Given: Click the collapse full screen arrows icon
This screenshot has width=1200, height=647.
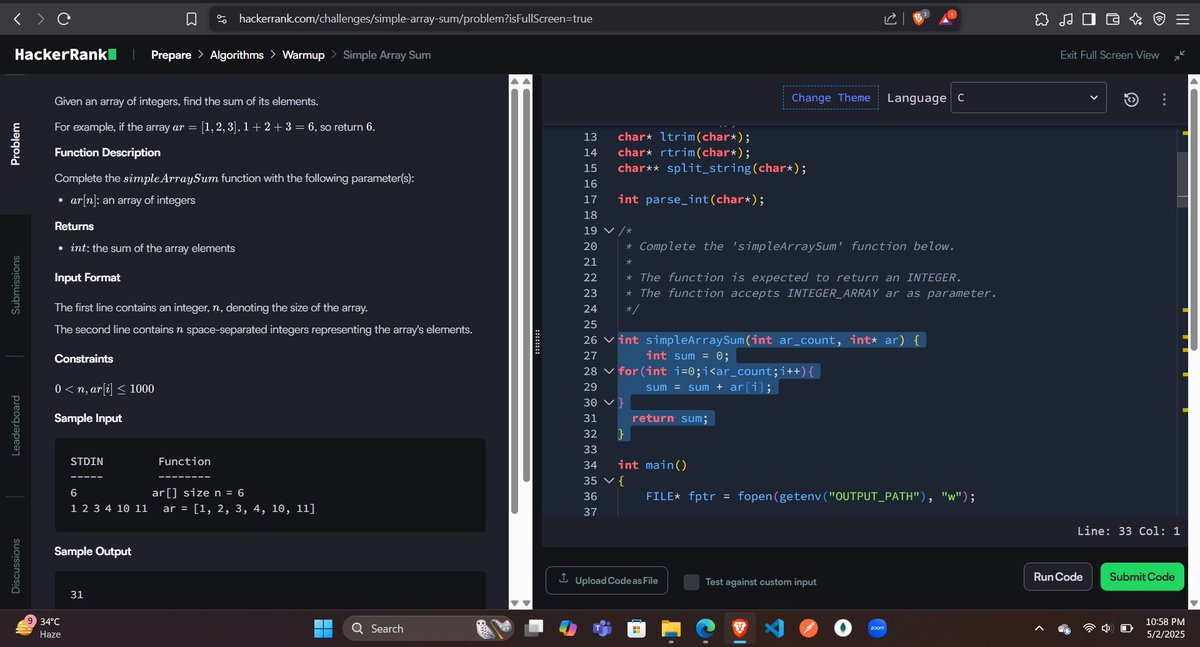Looking at the screenshot, I should coord(1179,55).
